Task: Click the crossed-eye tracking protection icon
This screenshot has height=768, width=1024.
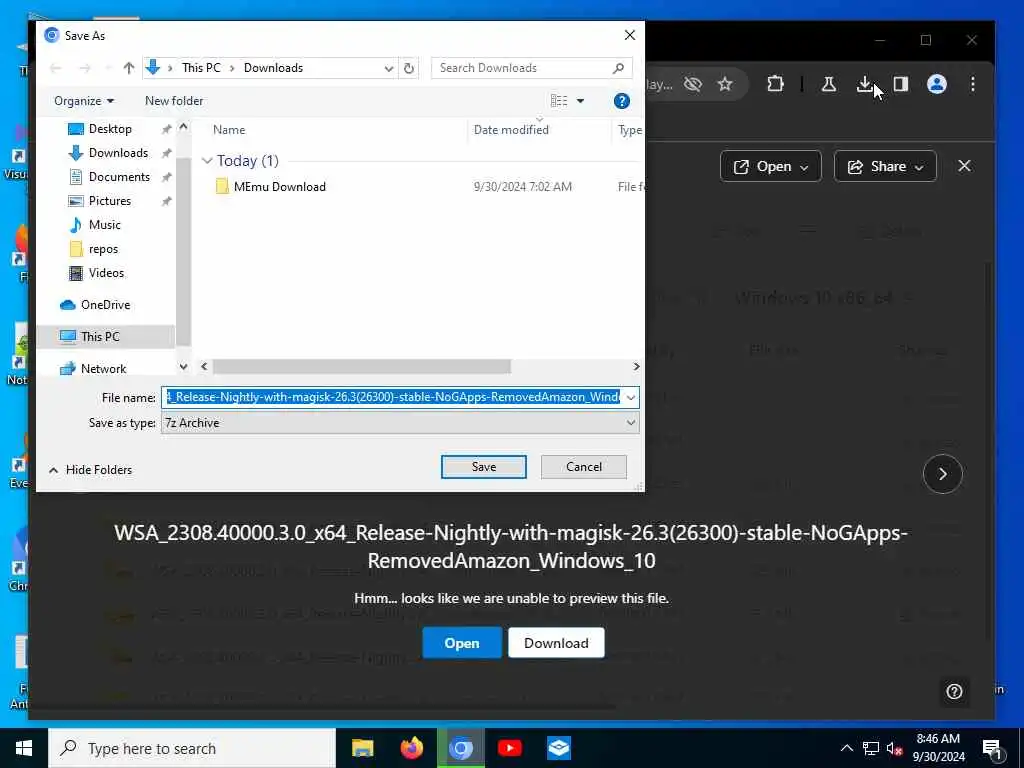Action: click(692, 84)
